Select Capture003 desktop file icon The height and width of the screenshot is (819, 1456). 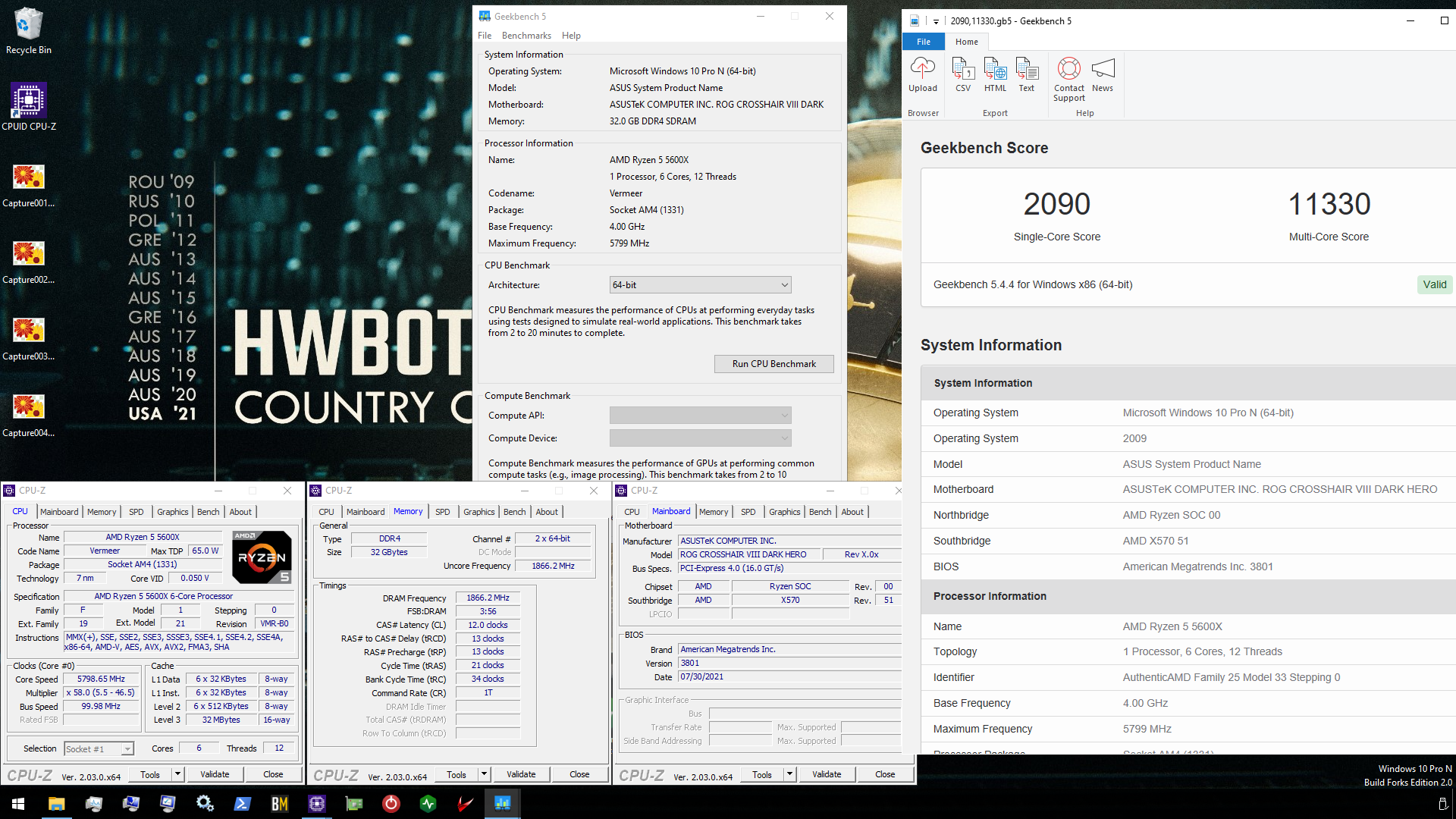coord(29,339)
